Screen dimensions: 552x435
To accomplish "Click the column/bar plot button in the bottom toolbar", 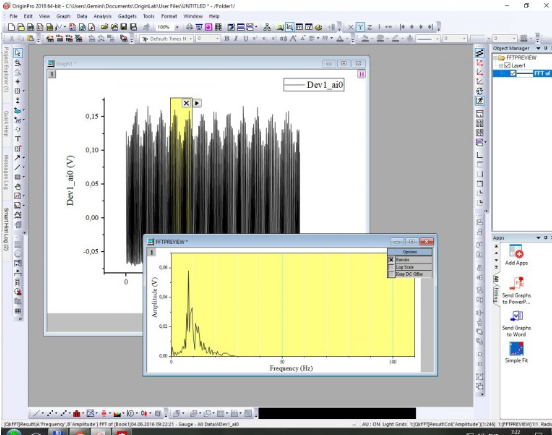I will pos(76,413).
